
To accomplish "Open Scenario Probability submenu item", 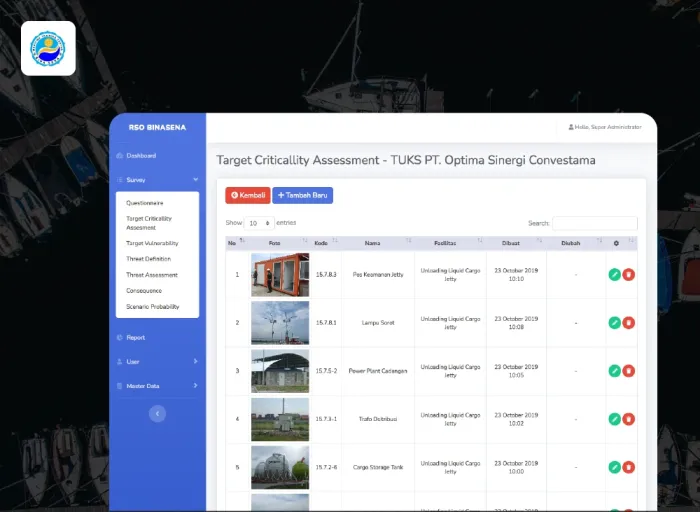I will pos(153,307).
